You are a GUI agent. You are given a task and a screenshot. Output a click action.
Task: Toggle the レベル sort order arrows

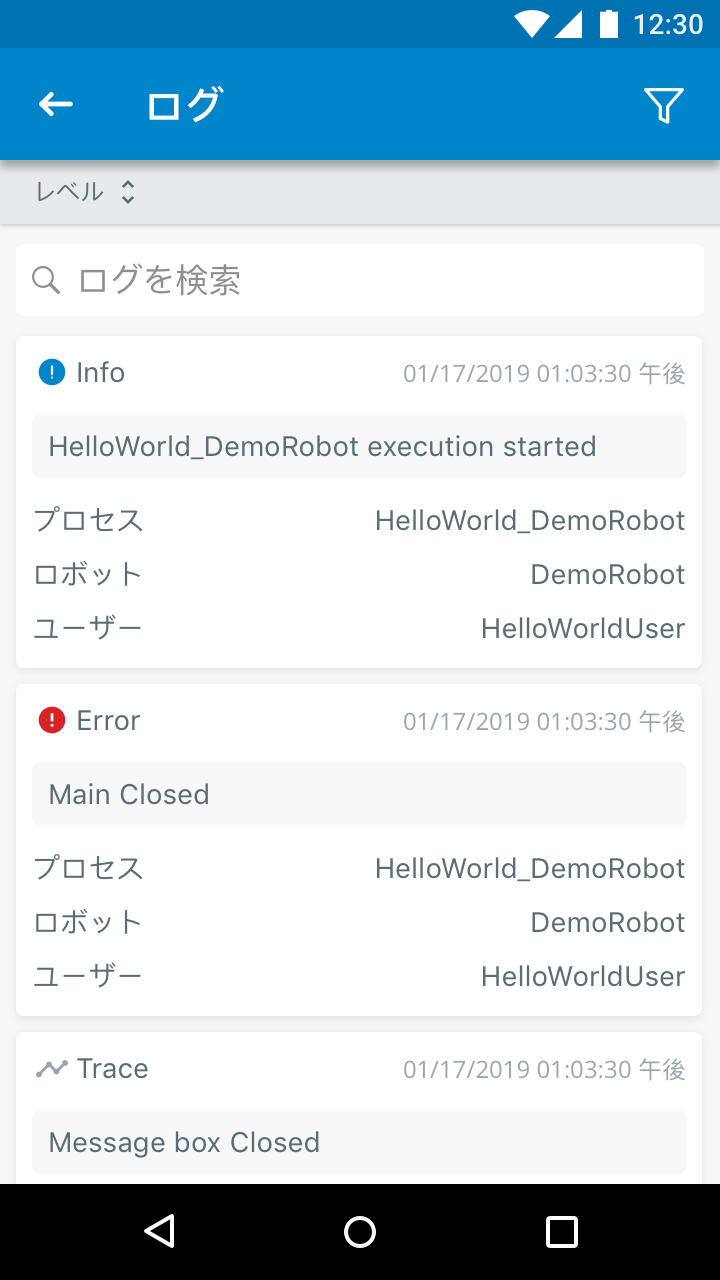(127, 192)
